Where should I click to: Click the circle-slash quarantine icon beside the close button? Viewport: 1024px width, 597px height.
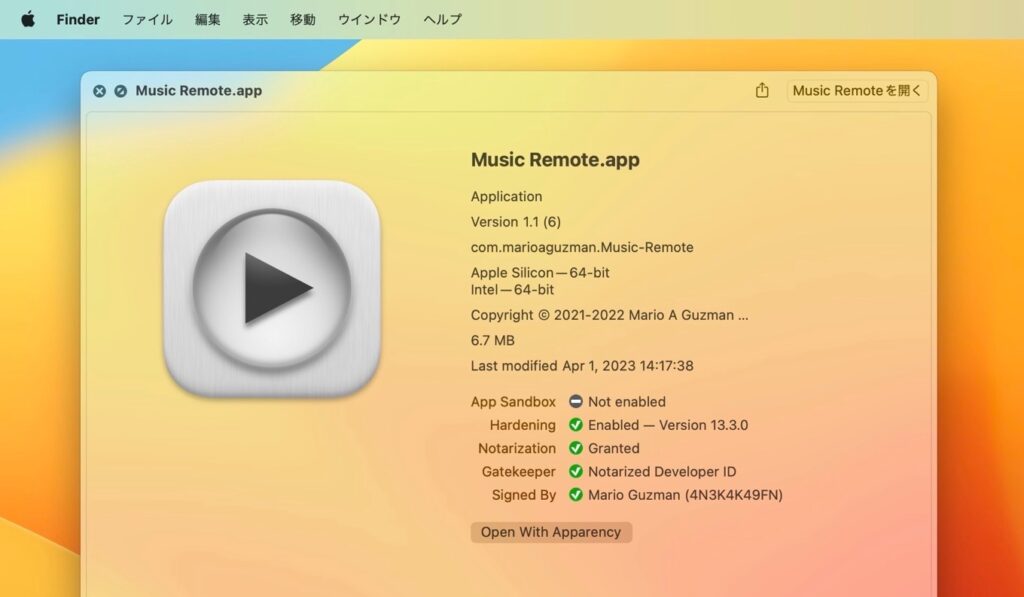pyautogui.click(x=119, y=90)
